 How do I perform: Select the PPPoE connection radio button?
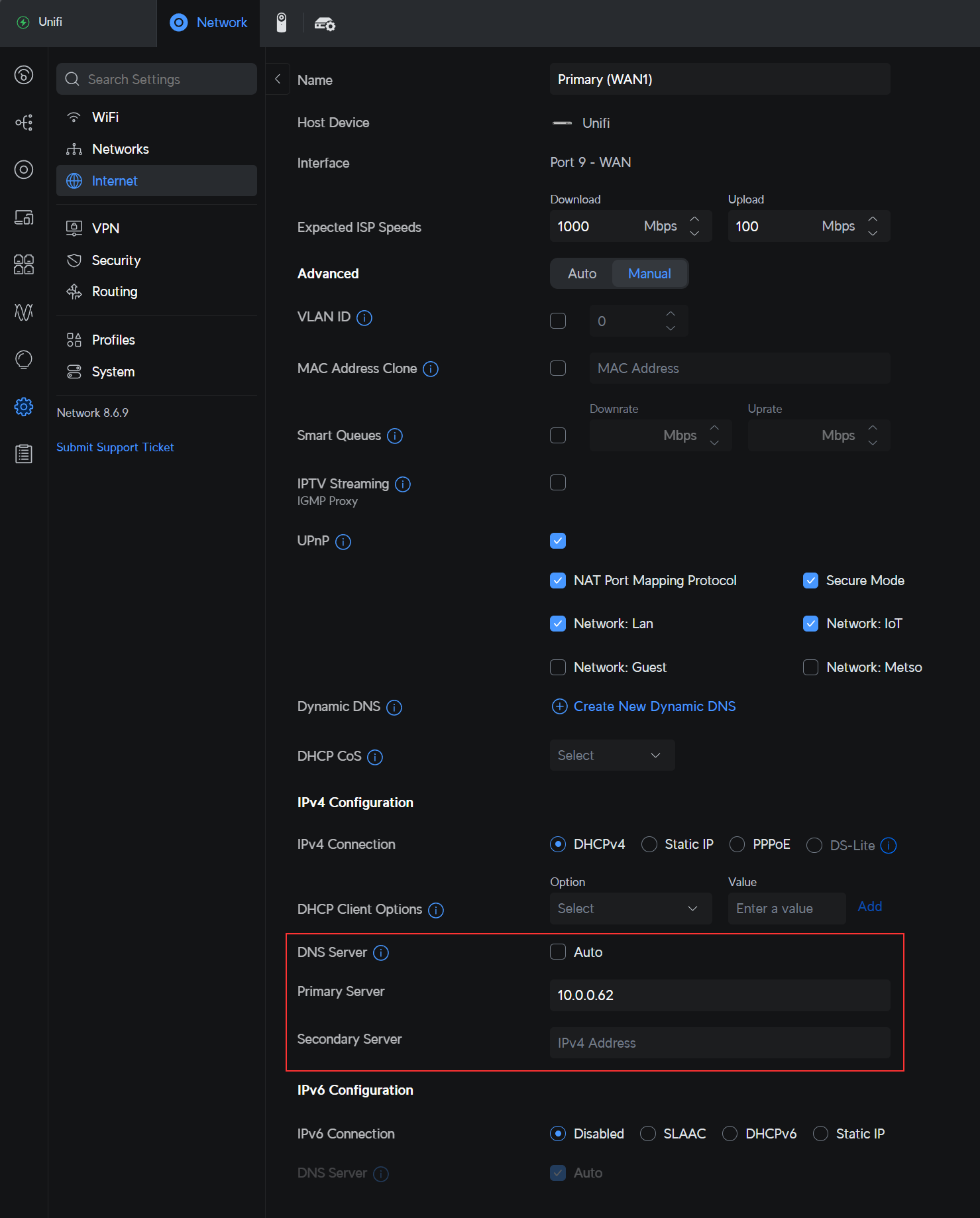click(x=737, y=844)
